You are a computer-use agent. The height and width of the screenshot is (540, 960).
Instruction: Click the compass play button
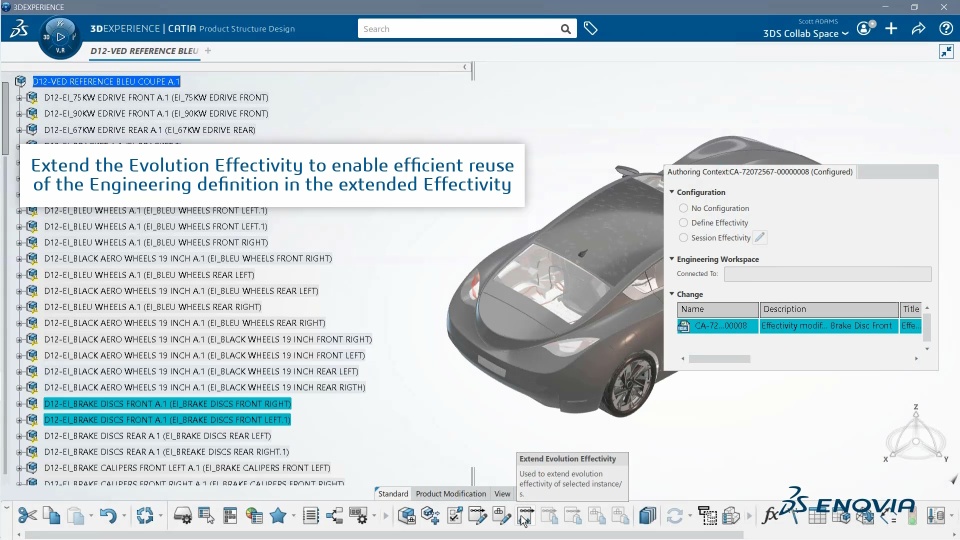60,37
